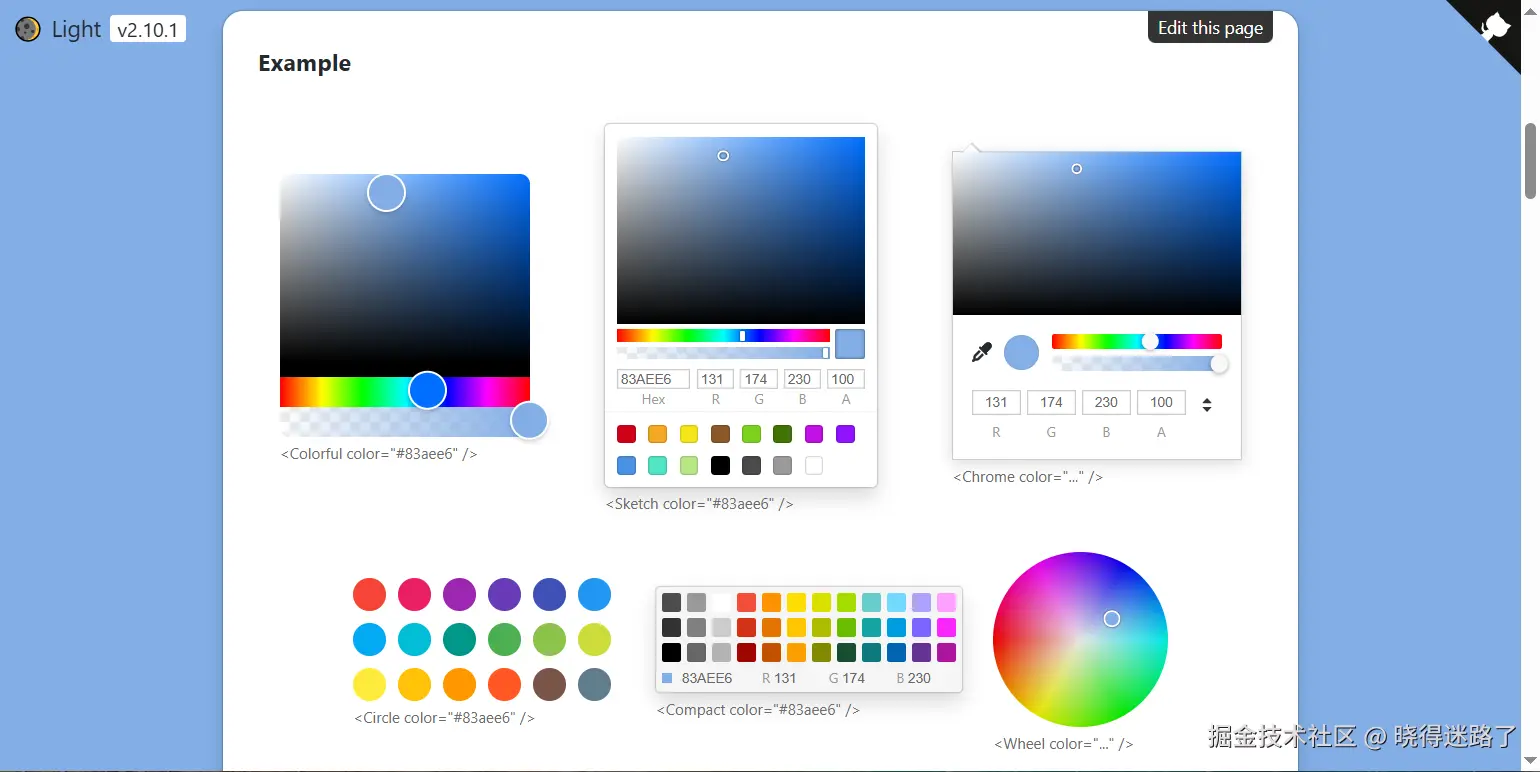Pick the white swatch in Compact picker
The image size is (1540, 772).
pos(721,602)
